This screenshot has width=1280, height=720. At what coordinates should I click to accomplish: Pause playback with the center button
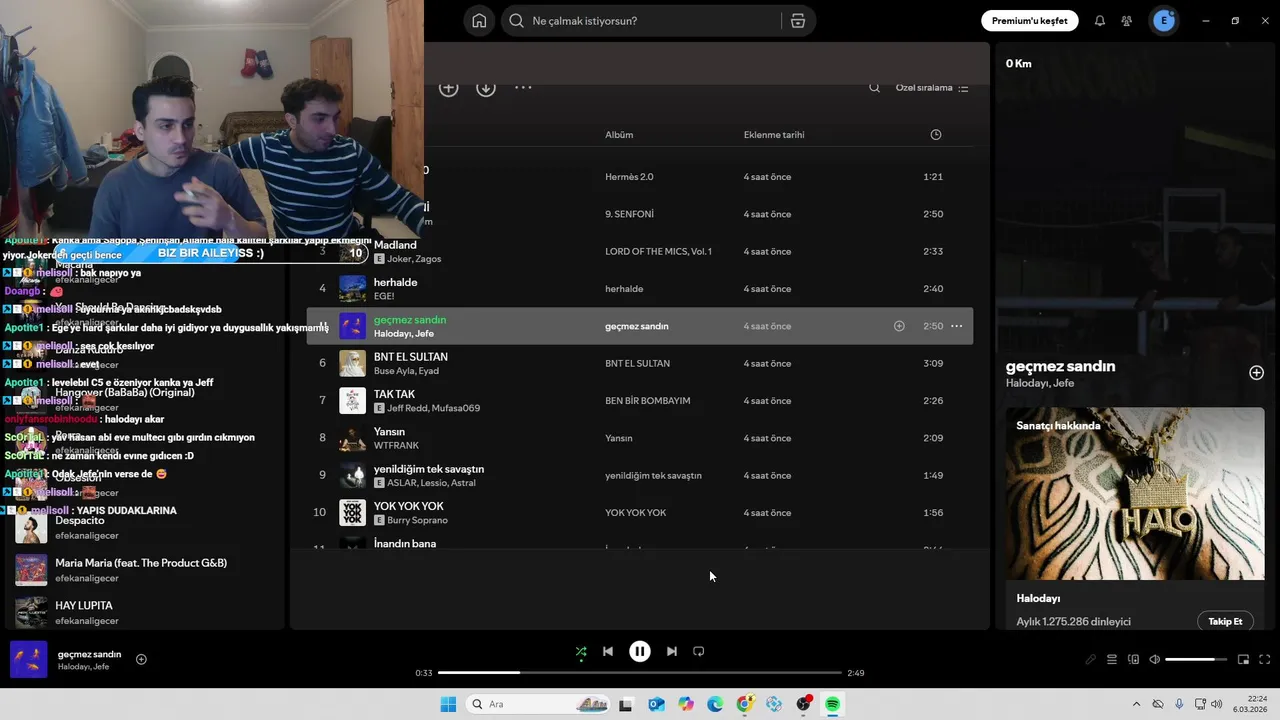[640, 651]
